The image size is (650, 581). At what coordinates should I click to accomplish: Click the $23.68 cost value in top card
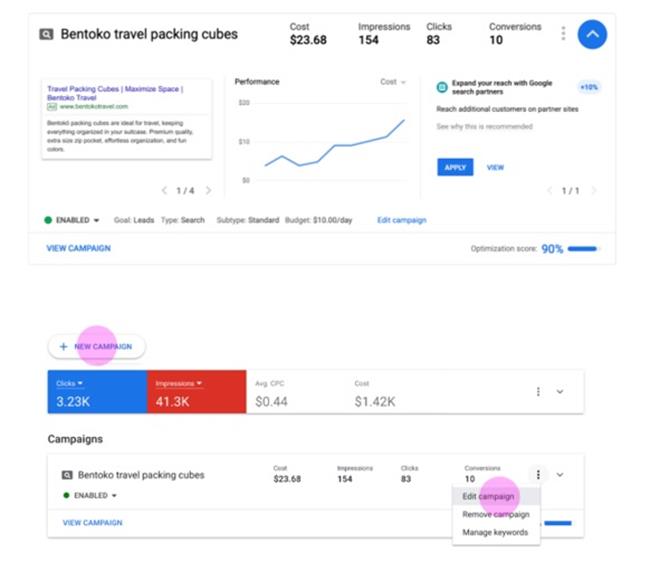click(x=308, y=40)
